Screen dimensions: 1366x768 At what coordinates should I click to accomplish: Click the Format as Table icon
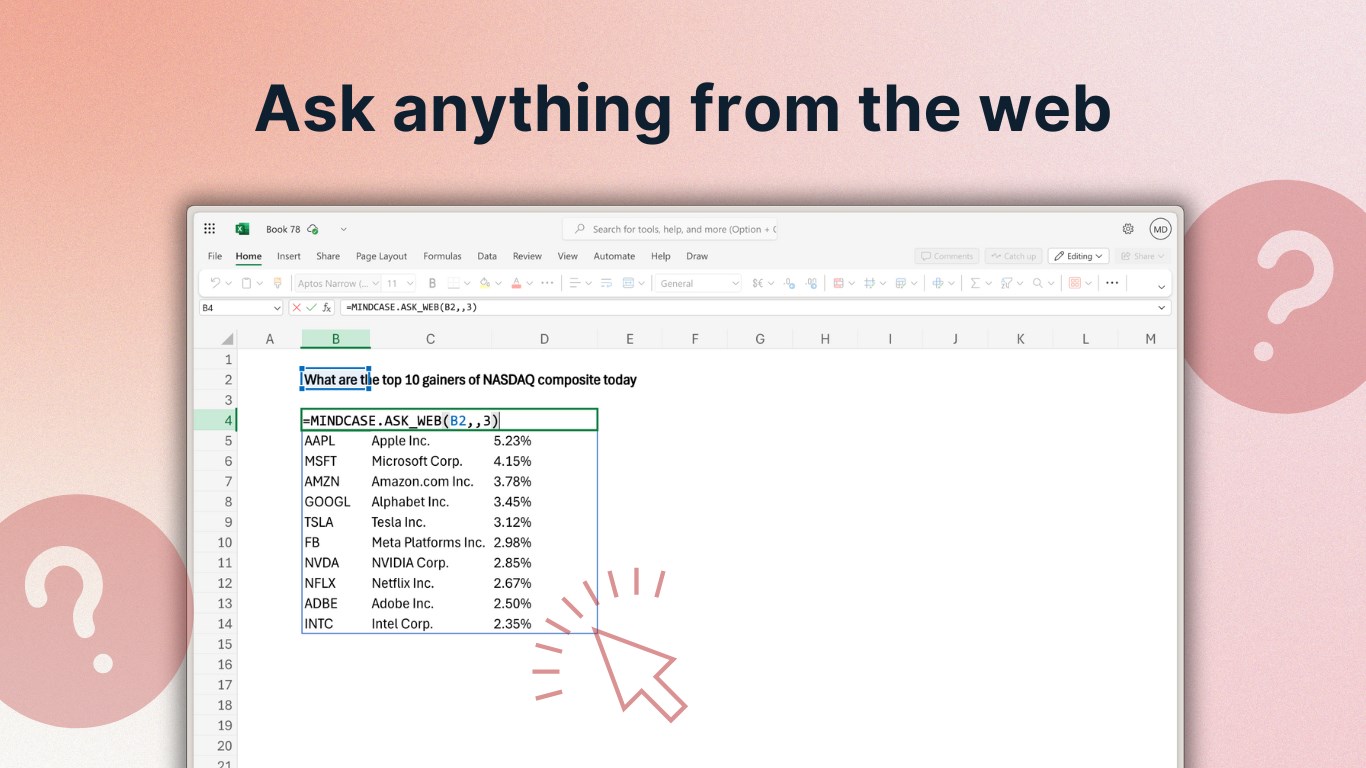(x=869, y=283)
